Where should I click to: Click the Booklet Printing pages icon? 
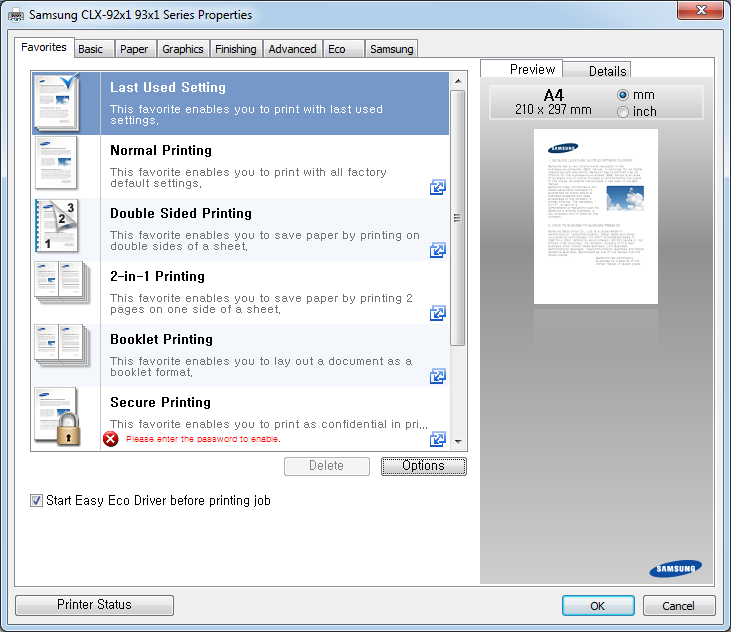pyautogui.click(x=62, y=346)
